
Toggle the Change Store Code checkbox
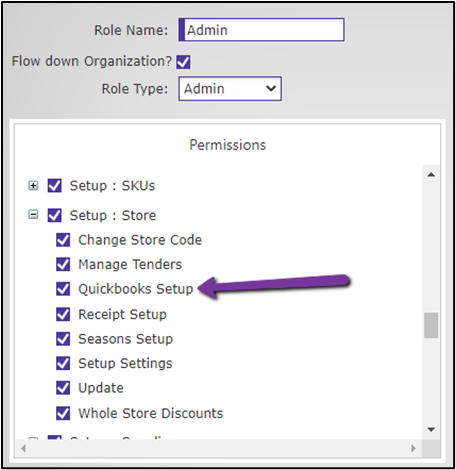[63, 240]
